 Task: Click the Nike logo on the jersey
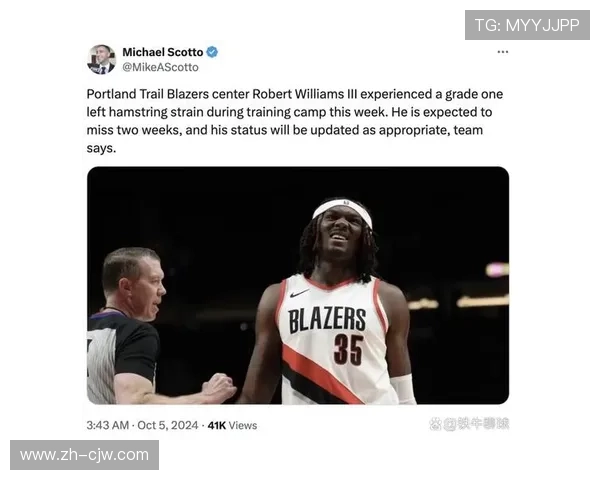tap(299, 294)
